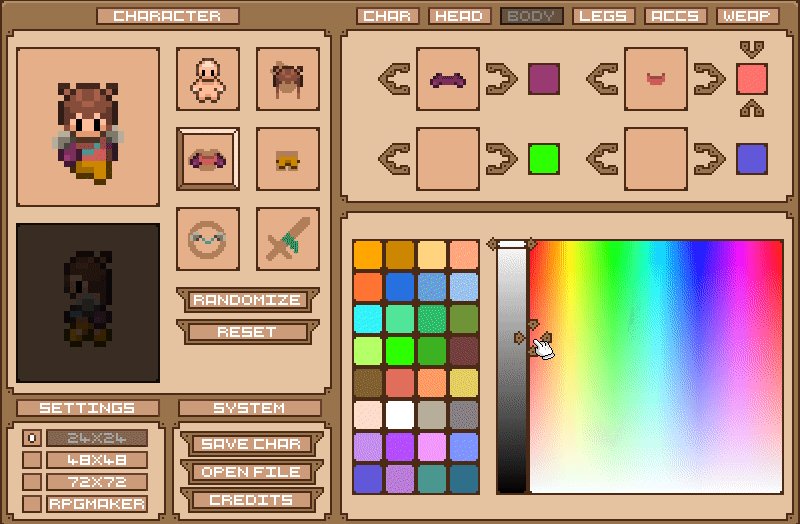Click the next arrow for pink collar item
This screenshot has width=800, height=524.
(709, 79)
